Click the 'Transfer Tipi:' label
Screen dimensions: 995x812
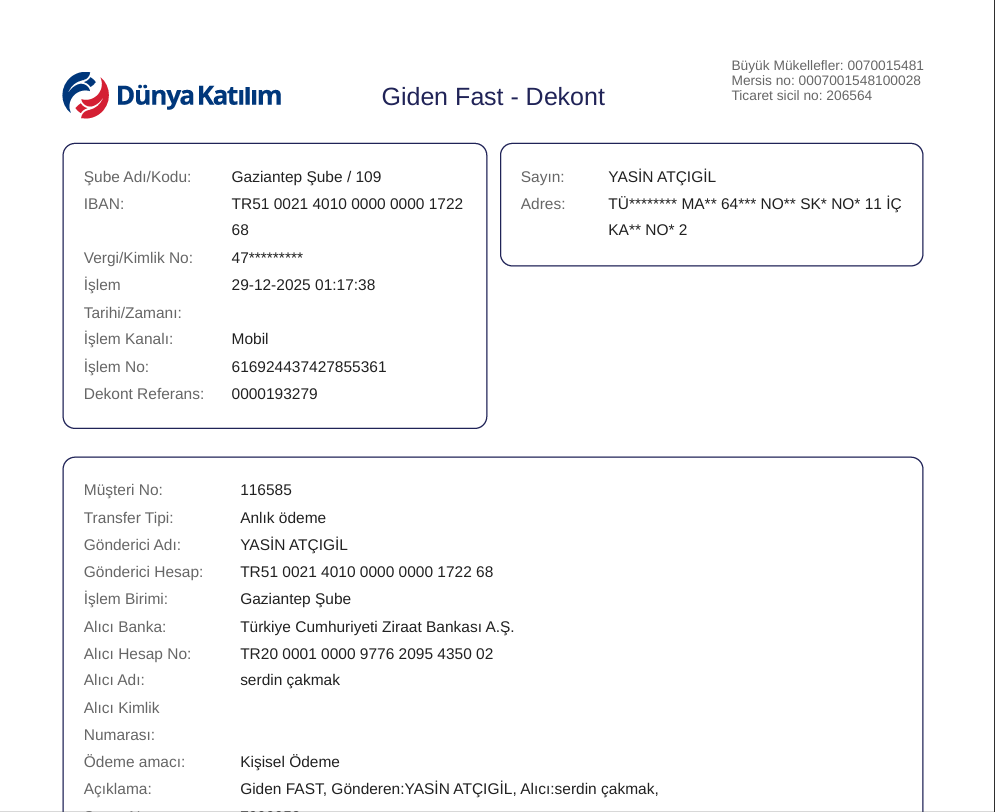pyautogui.click(x=128, y=518)
